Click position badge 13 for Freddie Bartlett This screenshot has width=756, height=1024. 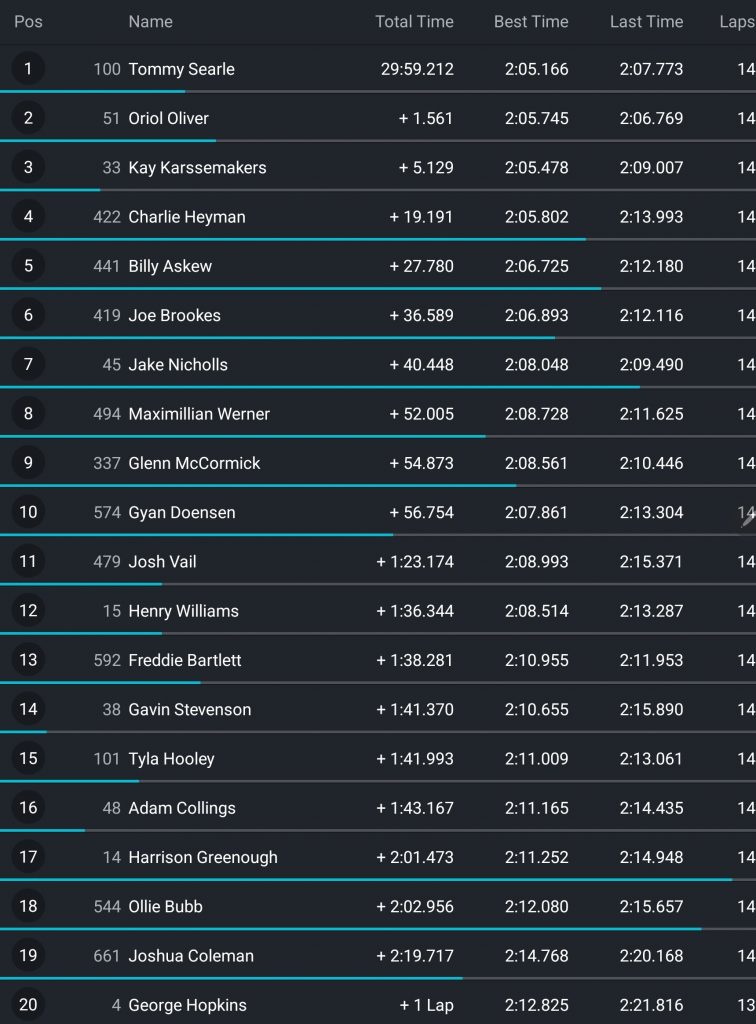tap(28, 660)
